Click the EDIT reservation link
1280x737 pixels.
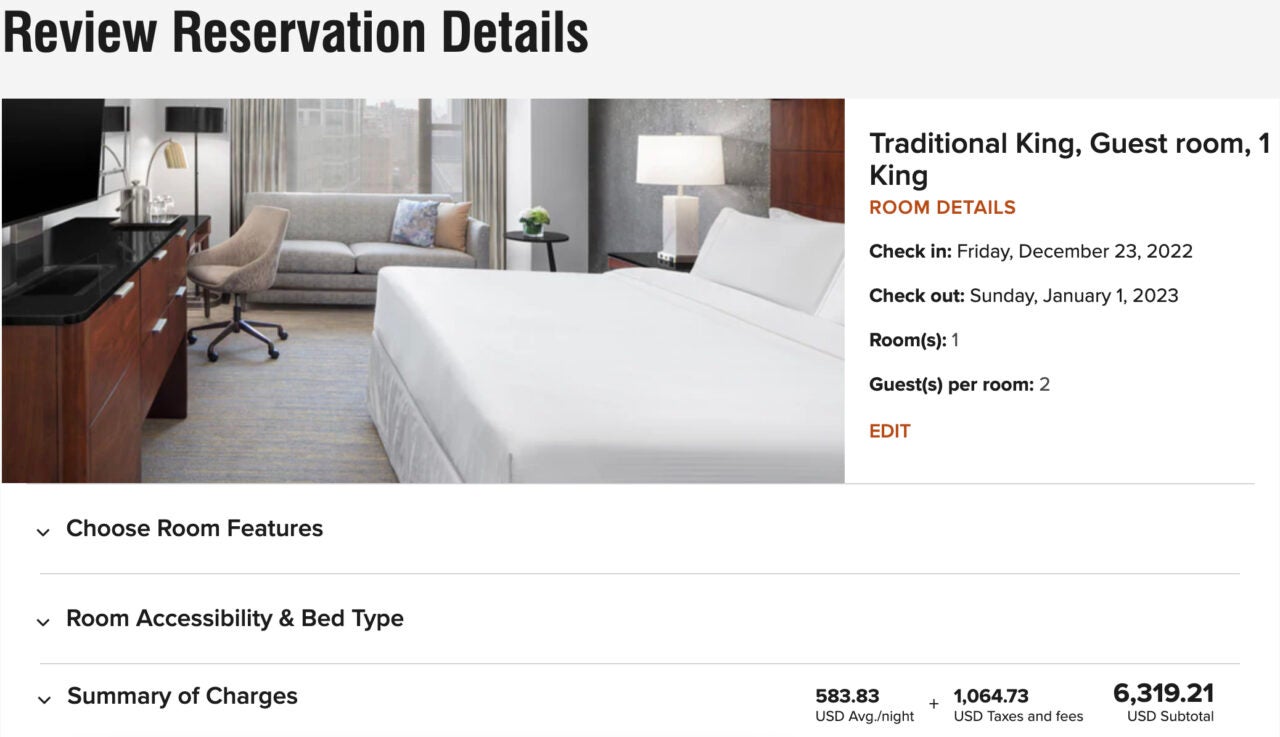(x=889, y=431)
